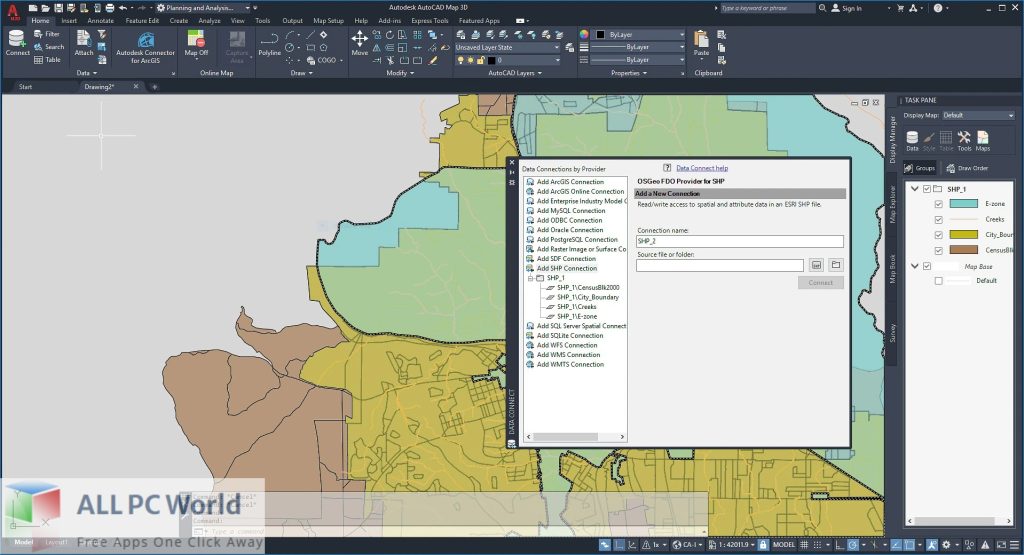
Task: Select the Move tool in Modify panel
Action: click(360, 43)
